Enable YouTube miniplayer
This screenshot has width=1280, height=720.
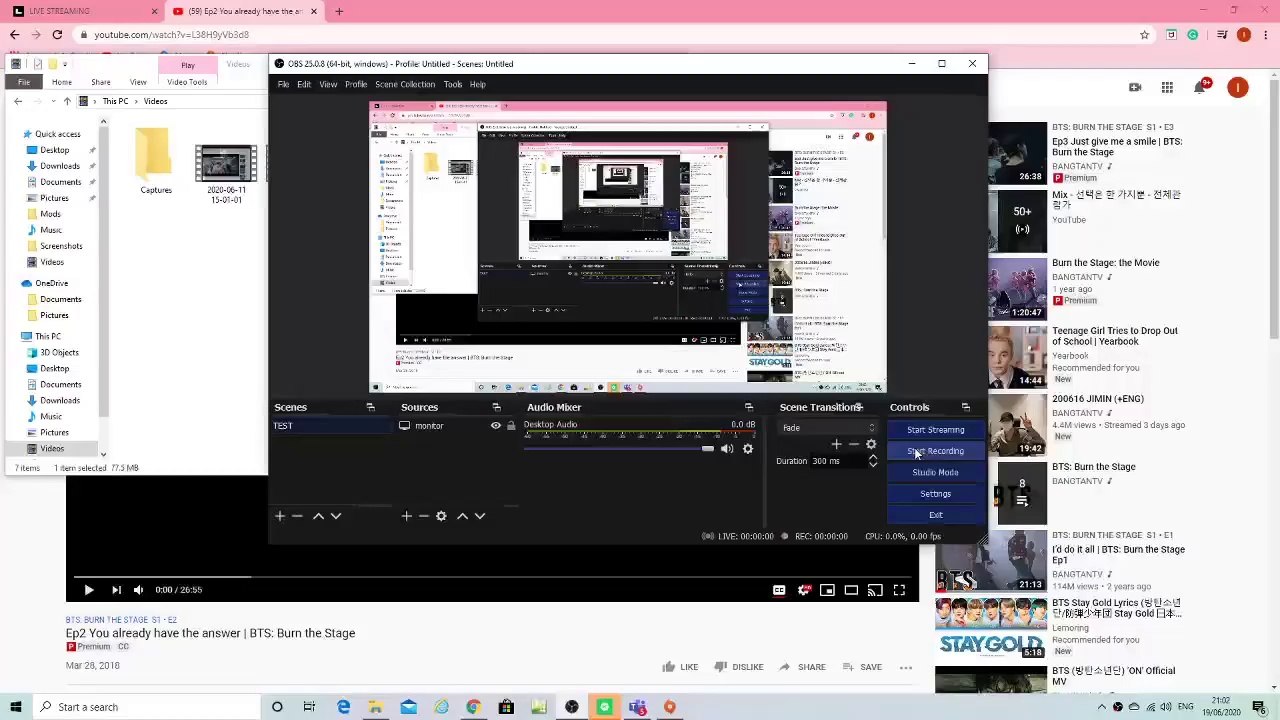coord(827,590)
